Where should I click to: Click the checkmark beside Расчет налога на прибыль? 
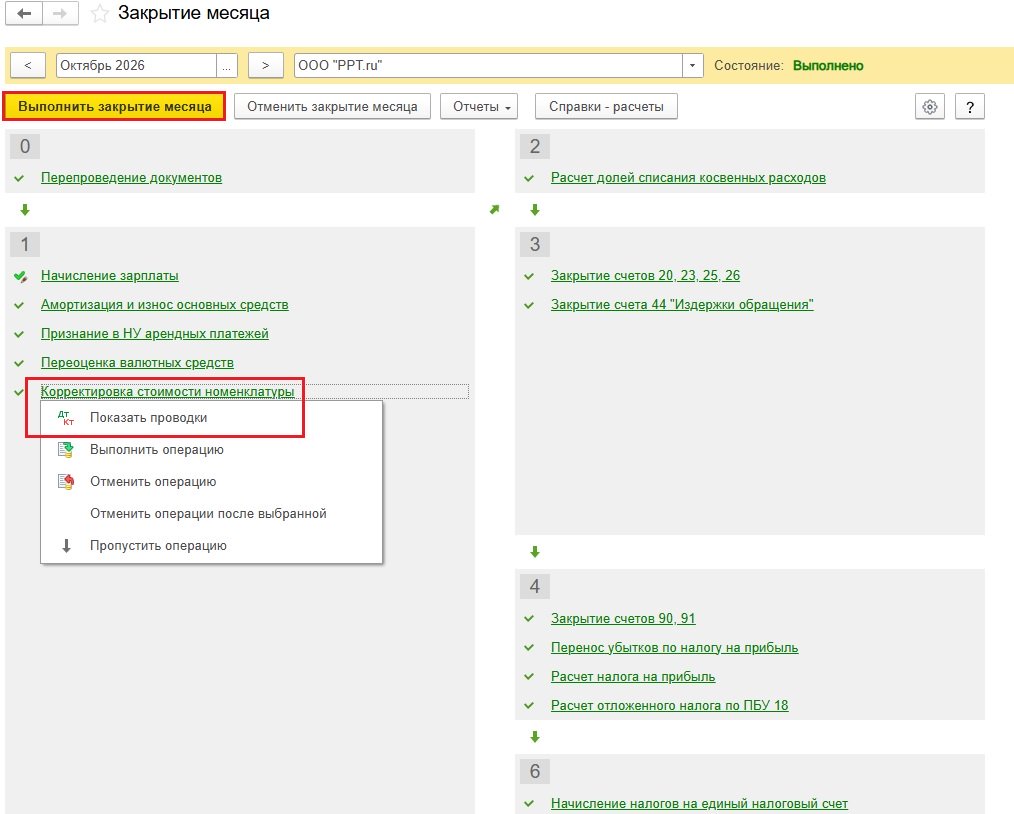(x=529, y=677)
